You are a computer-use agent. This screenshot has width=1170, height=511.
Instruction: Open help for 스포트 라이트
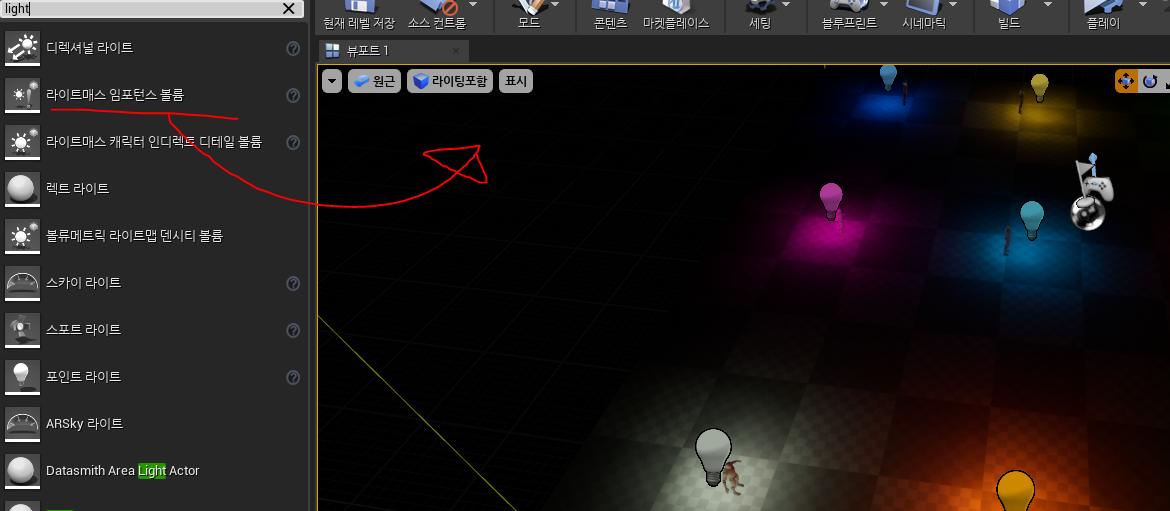point(293,330)
